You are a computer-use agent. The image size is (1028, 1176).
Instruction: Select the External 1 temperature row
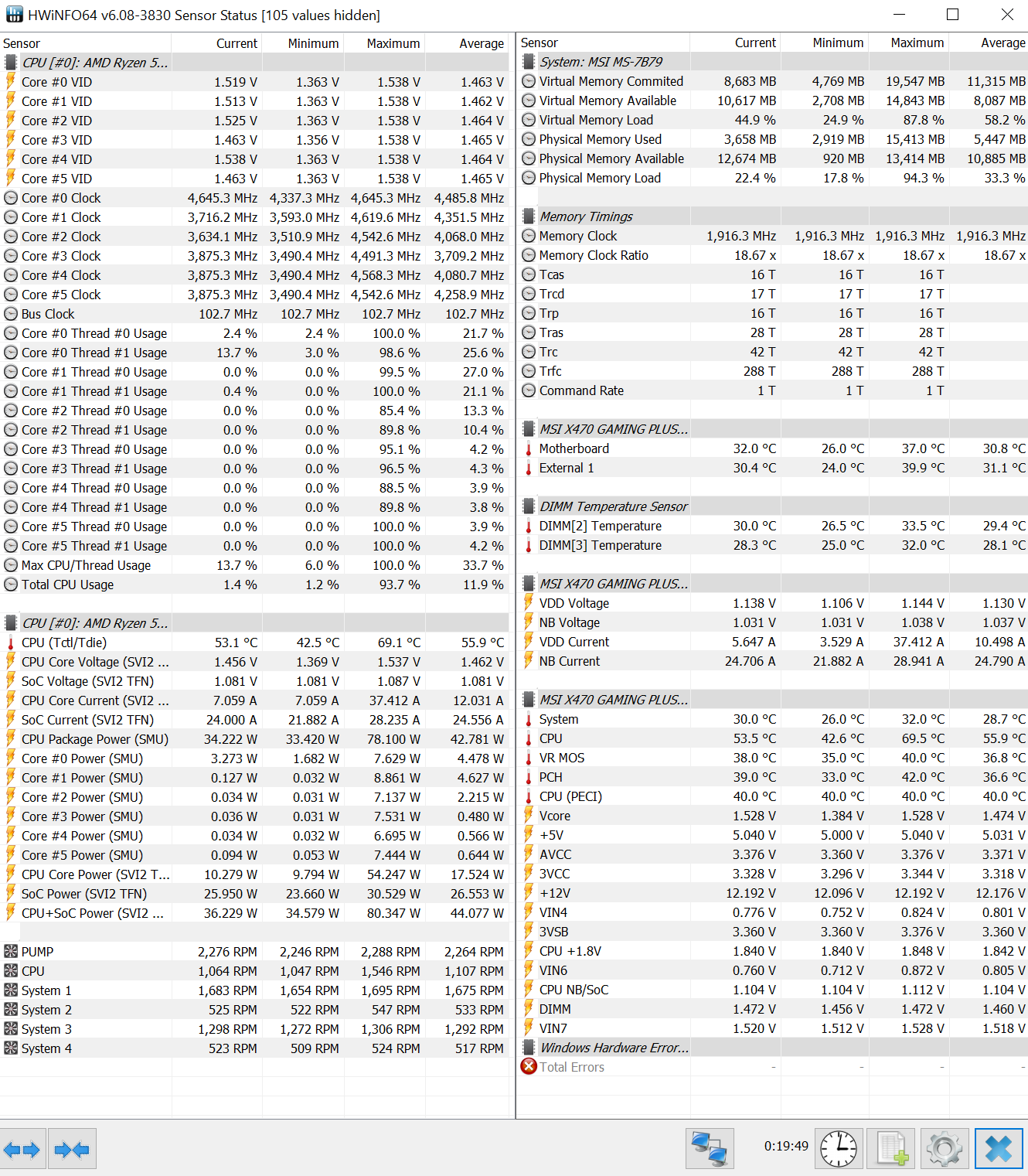pyautogui.click(x=772, y=468)
